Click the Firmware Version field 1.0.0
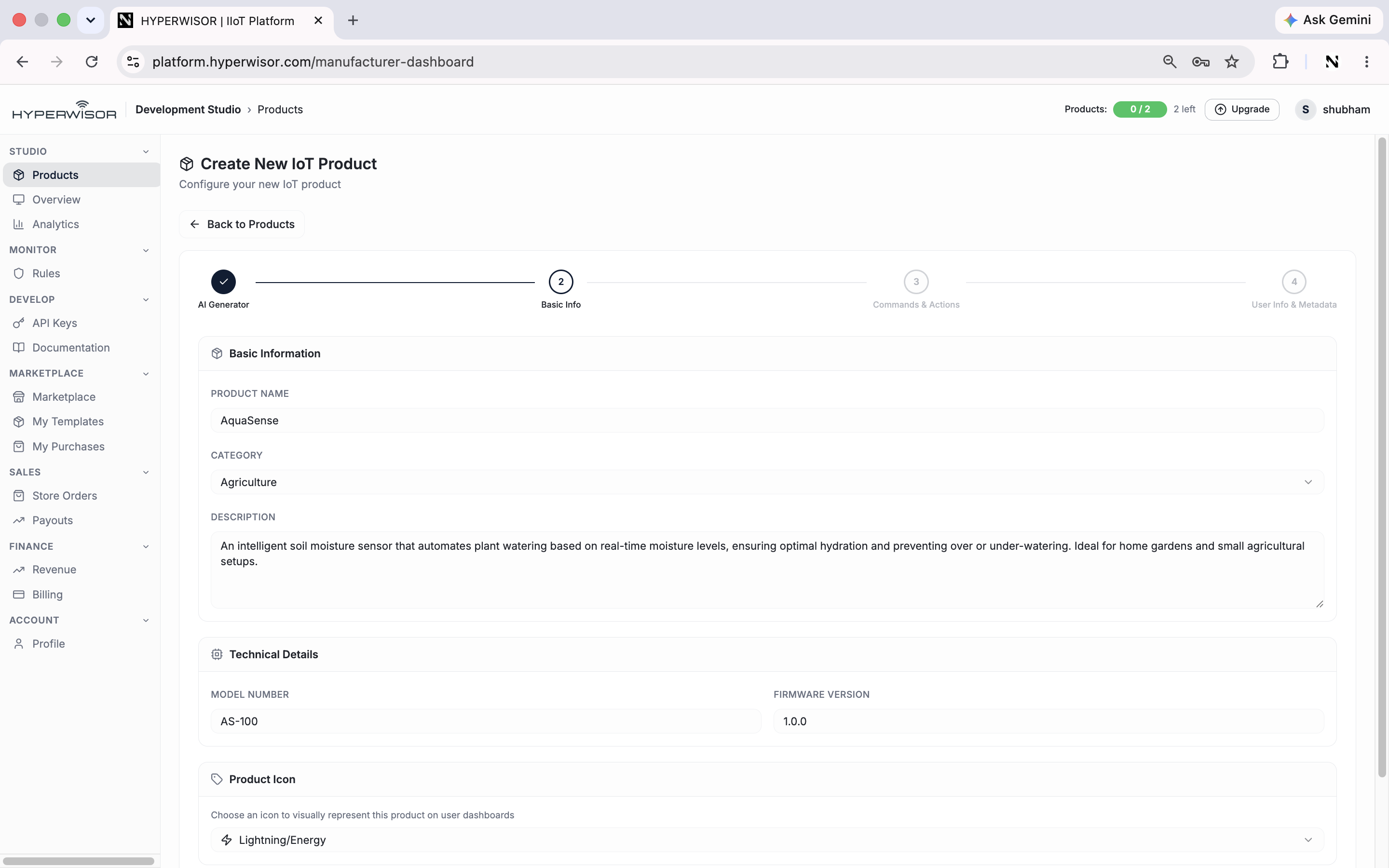This screenshot has width=1389, height=868. coord(1048,721)
